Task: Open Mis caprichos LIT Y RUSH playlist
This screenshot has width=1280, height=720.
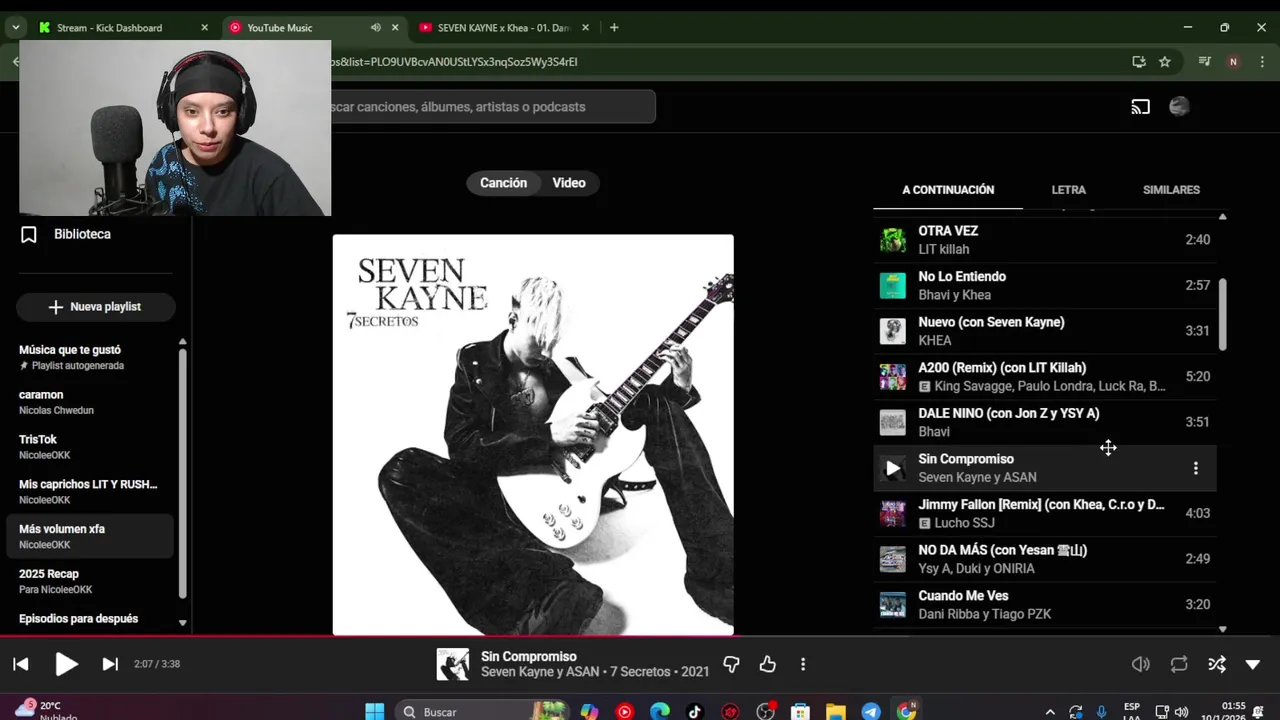Action: click(90, 491)
